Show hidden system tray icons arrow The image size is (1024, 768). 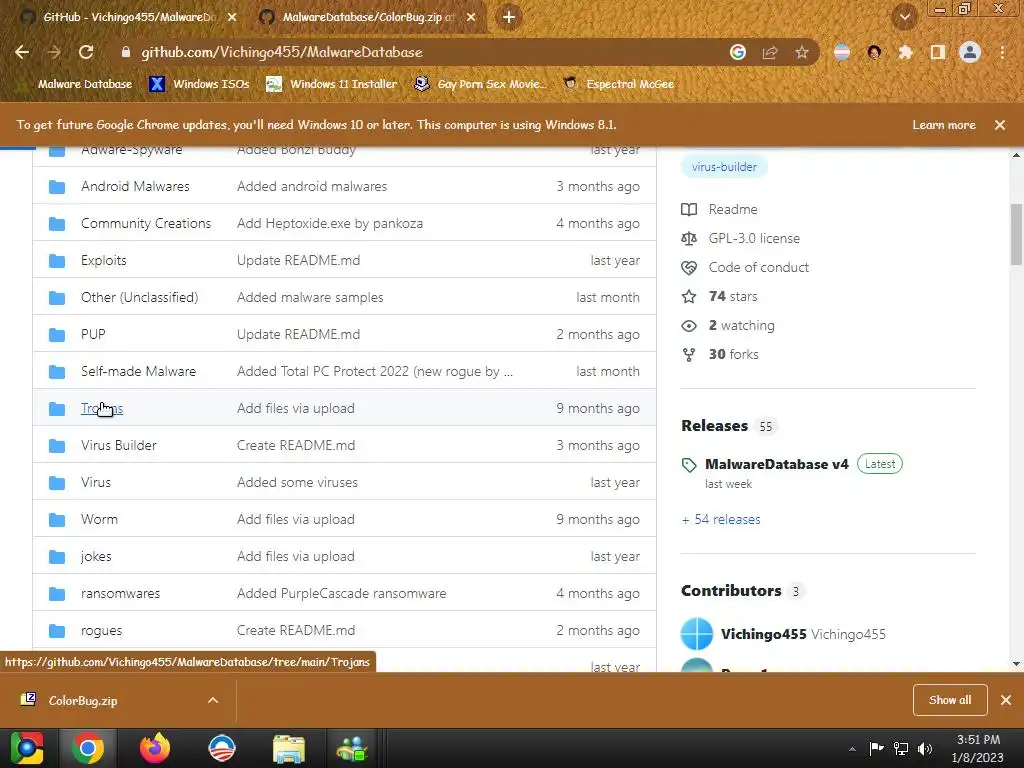tap(852, 749)
